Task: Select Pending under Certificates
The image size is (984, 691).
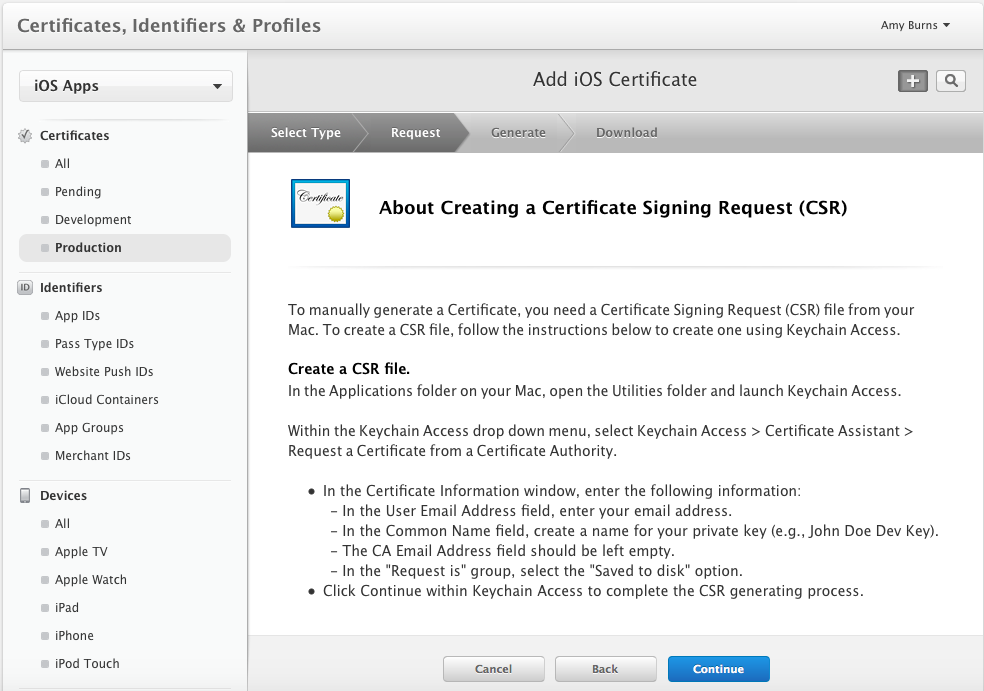Action: click(80, 191)
